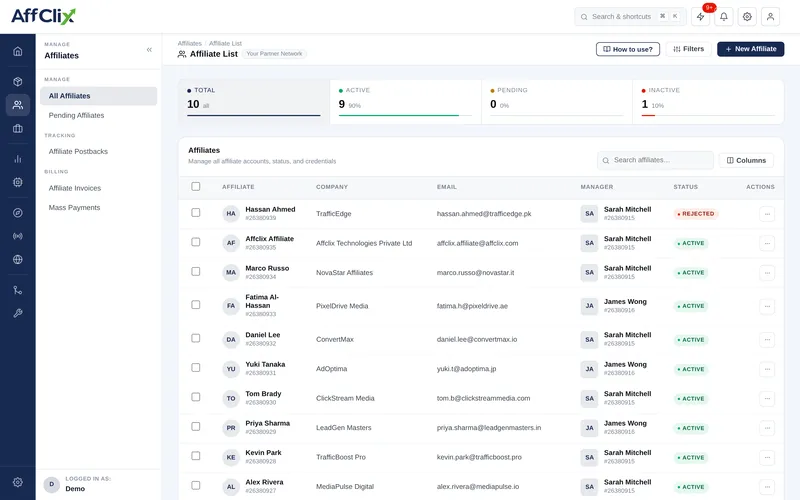Viewport: 800px width, 500px height.
Task: Open the branch workflow icon in sidebar
Action: [17, 290]
